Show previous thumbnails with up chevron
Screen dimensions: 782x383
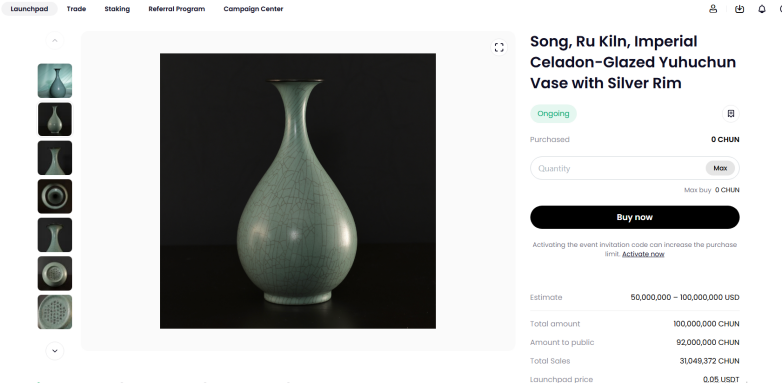click(x=55, y=40)
